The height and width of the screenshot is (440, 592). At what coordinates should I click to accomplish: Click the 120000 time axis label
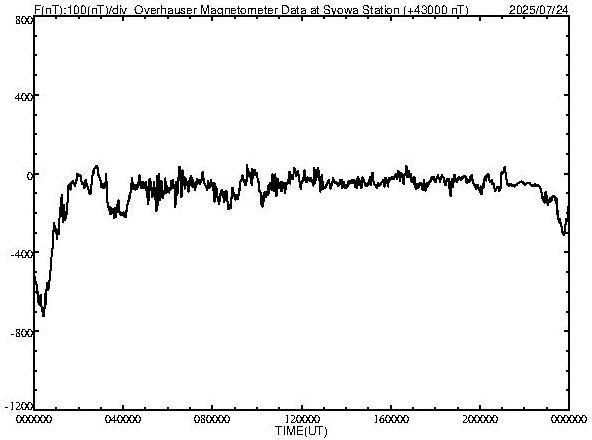coord(302,419)
